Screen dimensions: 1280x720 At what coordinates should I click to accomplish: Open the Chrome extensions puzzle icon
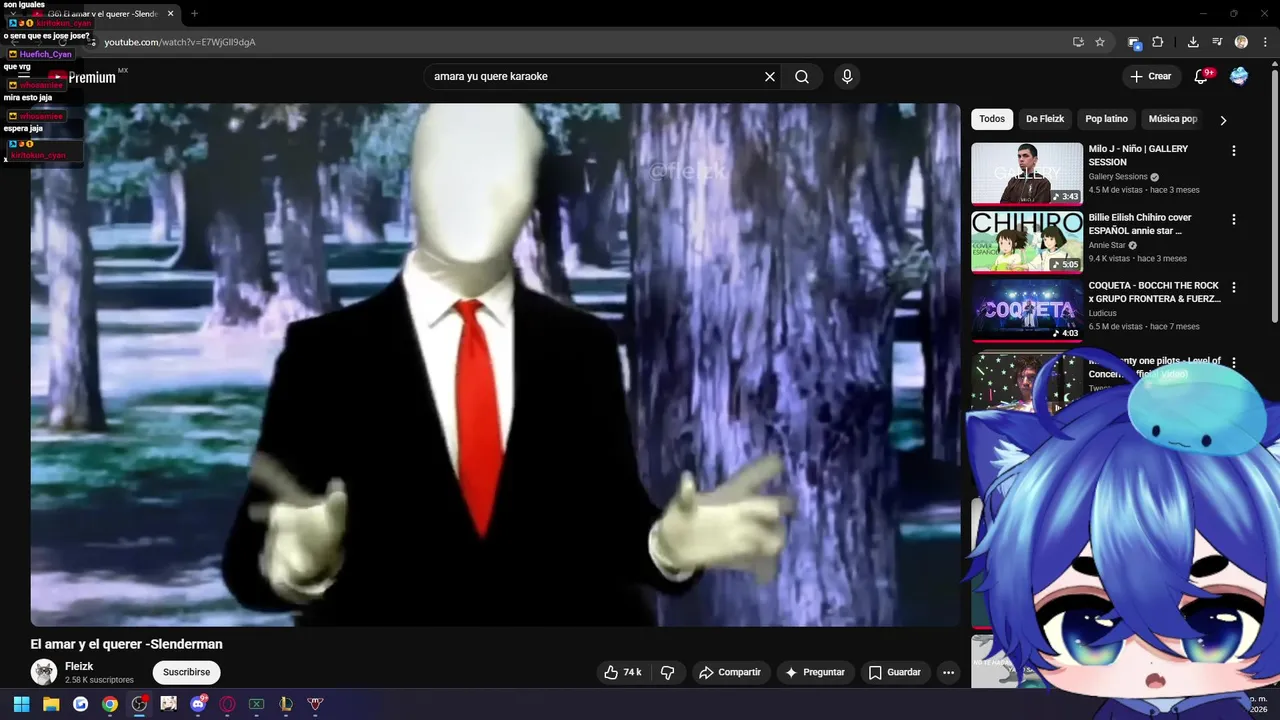click(1158, 42)
